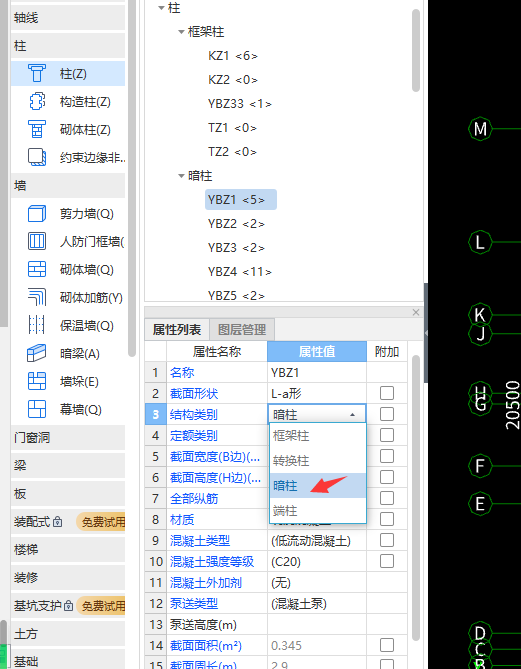Select the 暗梁(A) tool icon
521x669 pixels.
pos(37,353)
